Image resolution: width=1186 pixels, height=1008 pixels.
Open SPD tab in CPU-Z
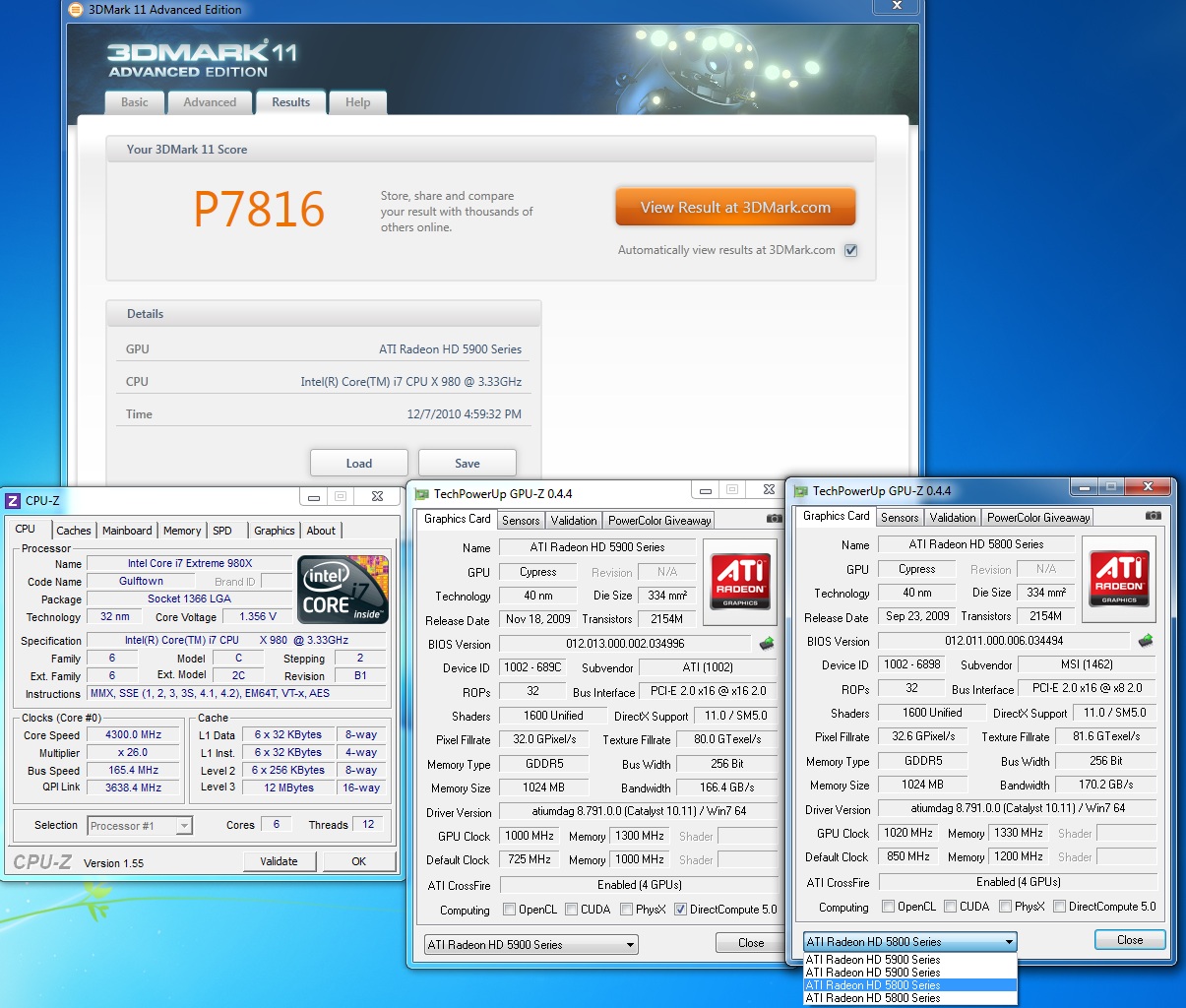point(223,531)
